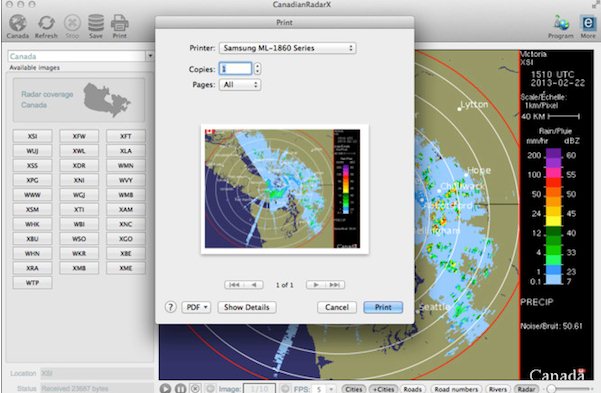Cancel the print dialog
This screenshot has height=393, width=601.
337,307
